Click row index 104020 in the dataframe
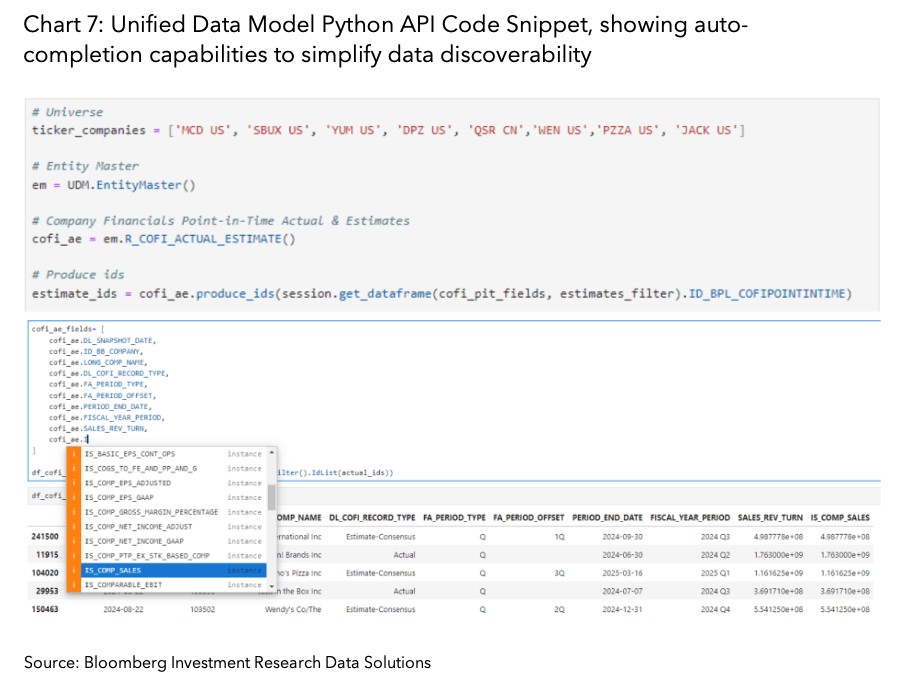Image resolution: width=901 pixels, height=686 pixels. (x=45, y=573)
